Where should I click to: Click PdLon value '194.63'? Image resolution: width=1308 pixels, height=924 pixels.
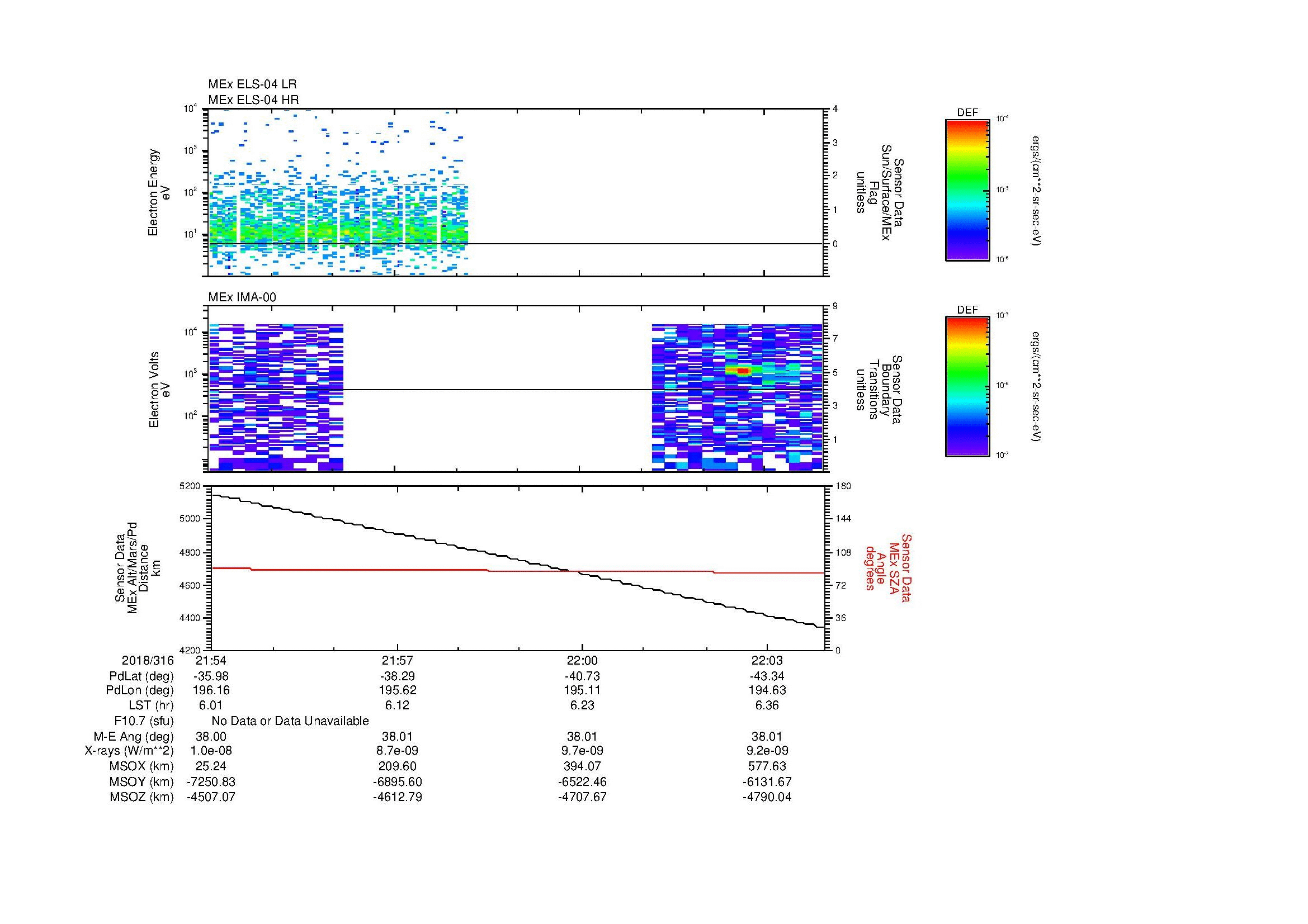coord(767,690)
